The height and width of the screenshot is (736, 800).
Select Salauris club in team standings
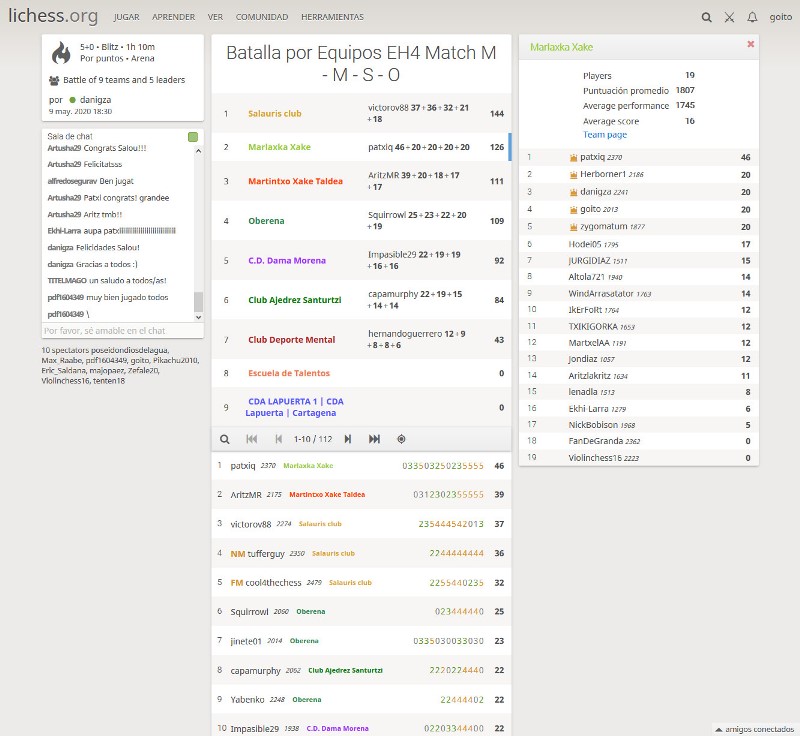[274, 114]
